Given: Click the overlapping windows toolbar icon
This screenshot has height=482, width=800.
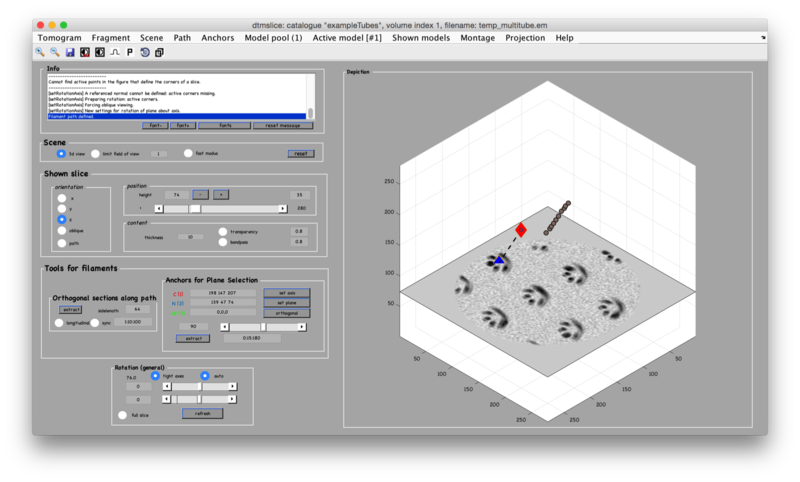Looking at the screenshot, I should pos(159,52).
